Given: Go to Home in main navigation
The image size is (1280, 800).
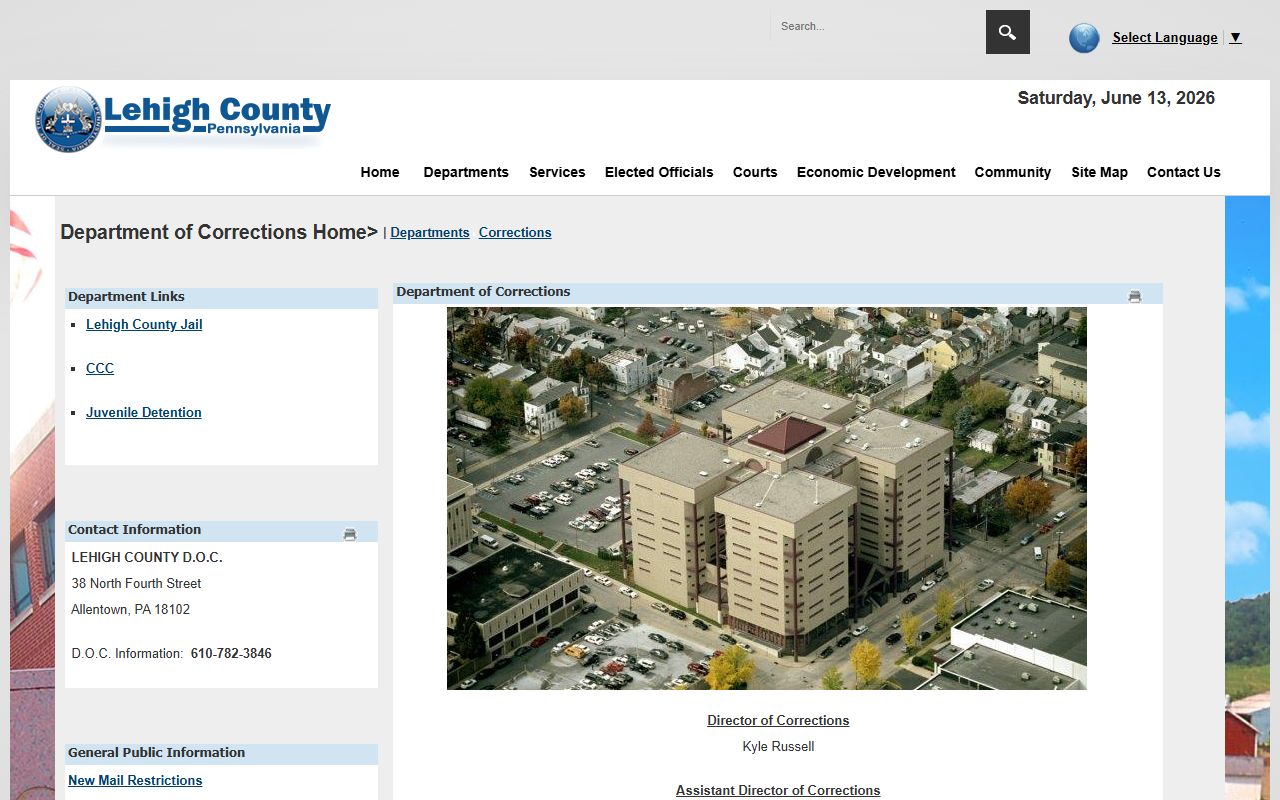Looking at the screenshot, I should pyautogui.click(x=380, y=172).
